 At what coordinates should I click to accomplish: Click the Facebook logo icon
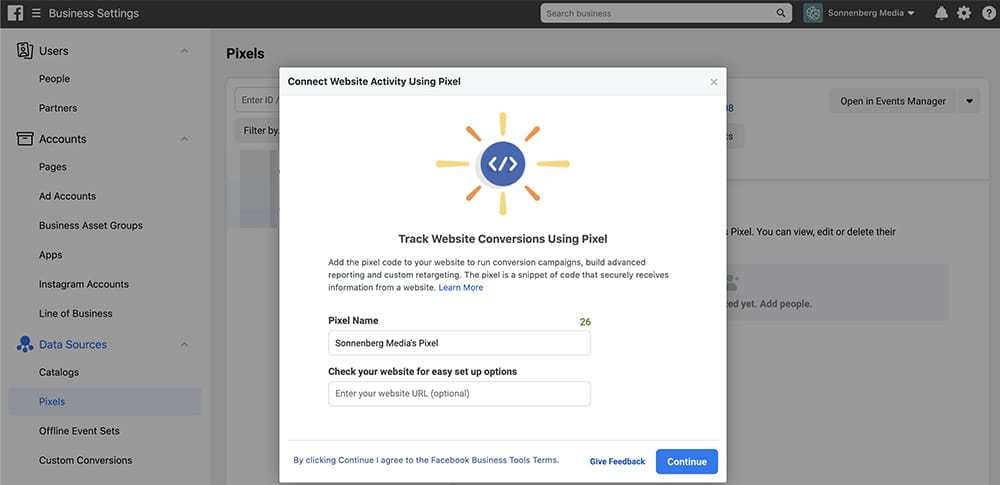click(15, 14)
